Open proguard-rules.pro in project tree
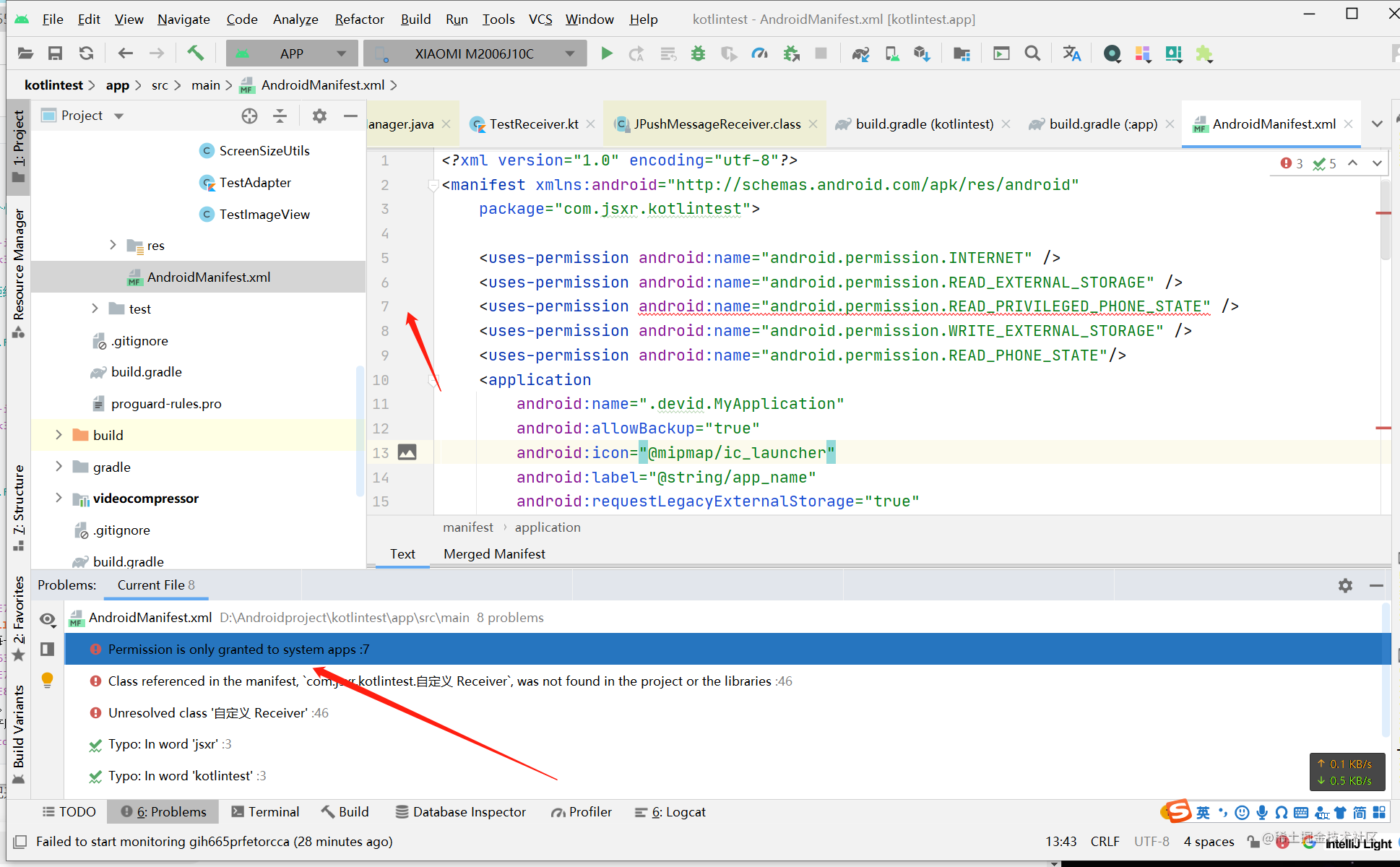The image size is (1400, 867). (x=166, y=404)
